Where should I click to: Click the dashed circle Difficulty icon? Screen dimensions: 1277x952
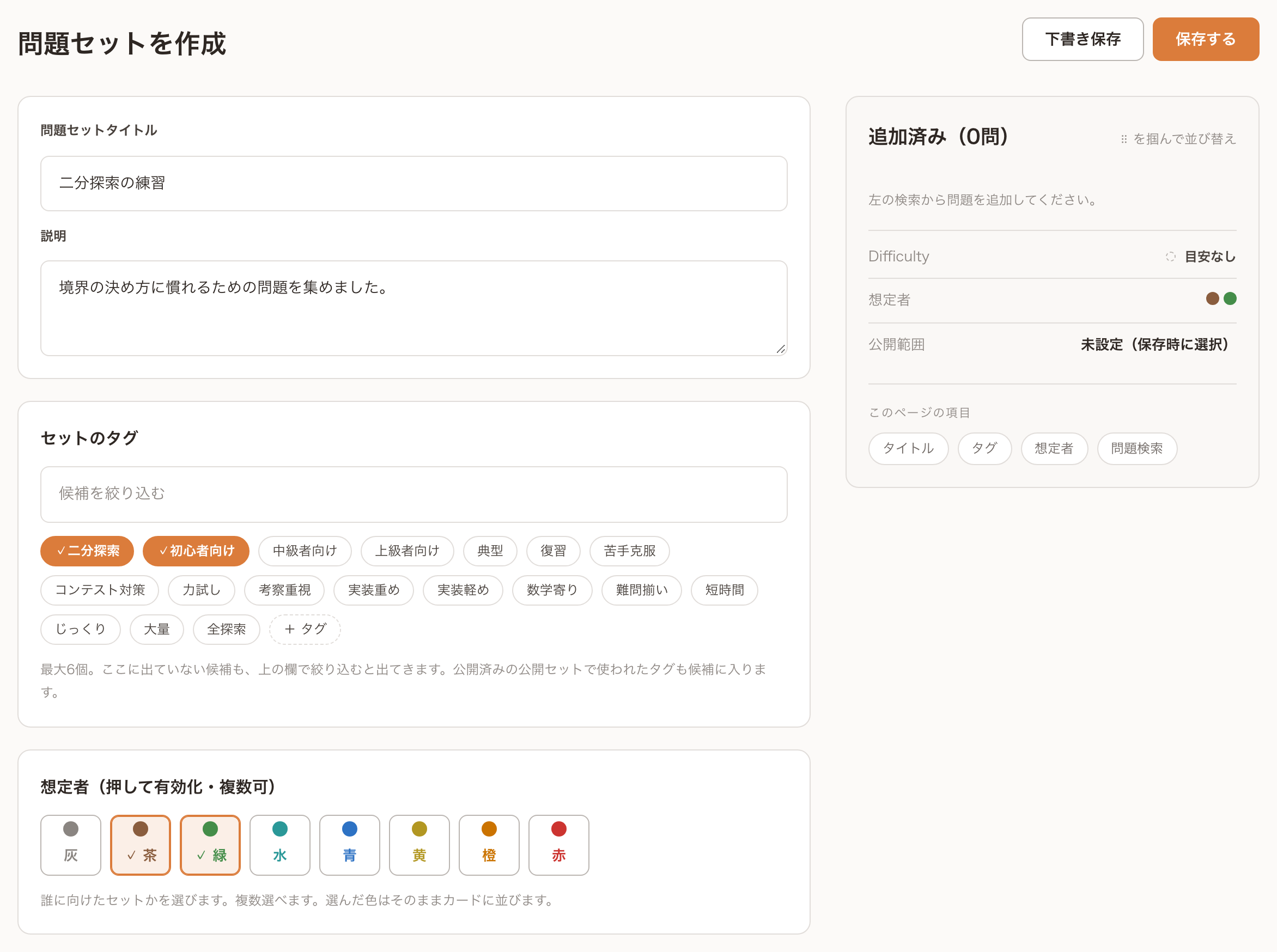pos(1170,257)
